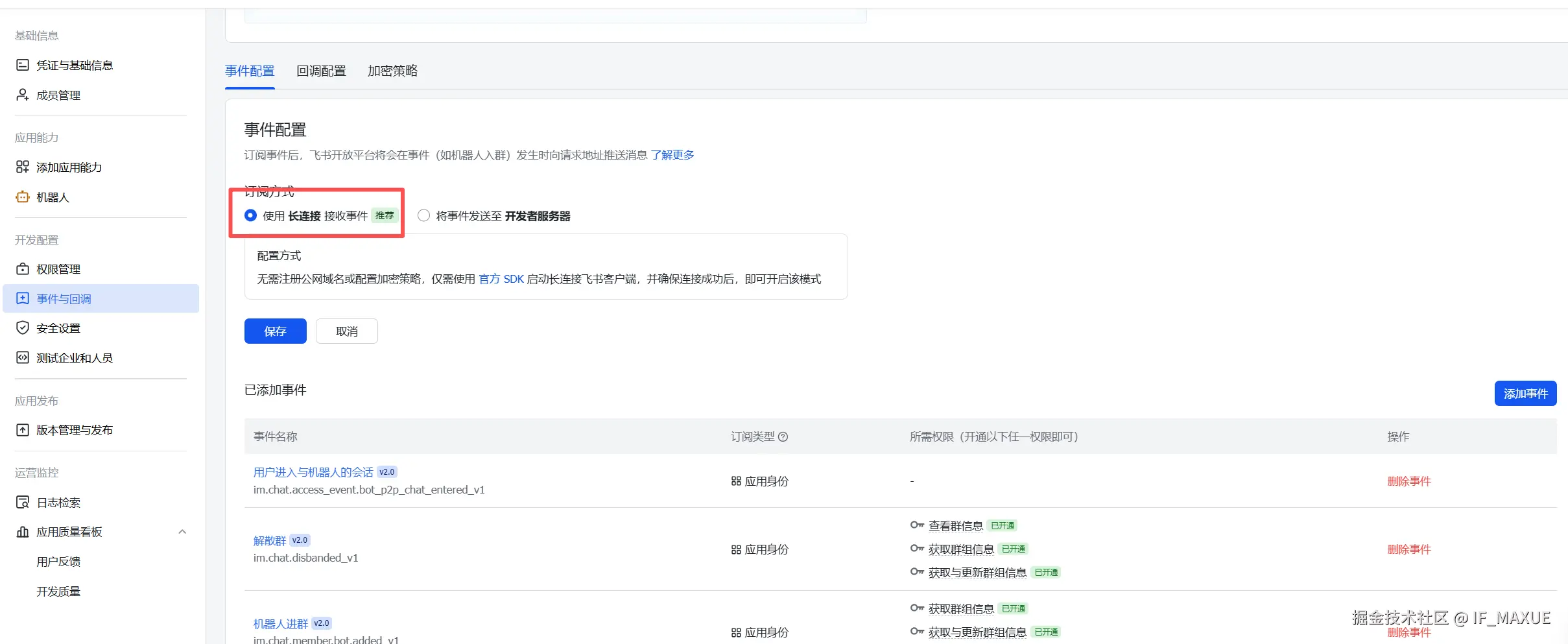
Task: Click the 添加事件 button
Action: coord(1525,394)
